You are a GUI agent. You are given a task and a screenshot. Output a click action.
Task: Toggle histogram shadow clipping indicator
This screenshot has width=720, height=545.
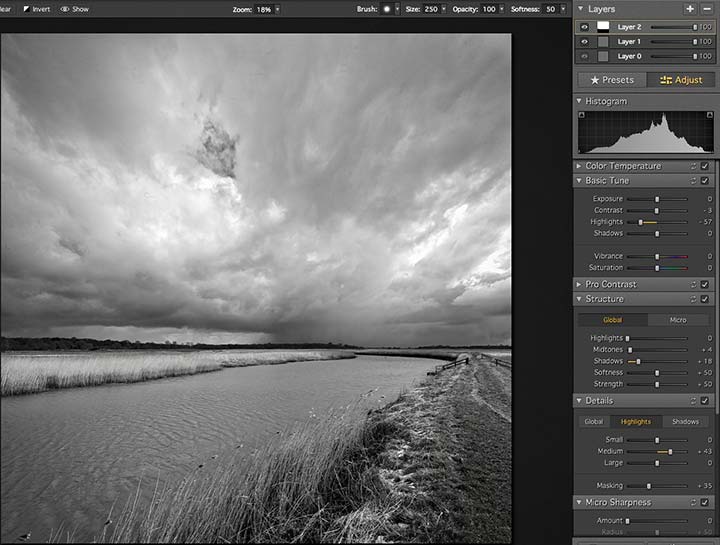coord(582,115)
